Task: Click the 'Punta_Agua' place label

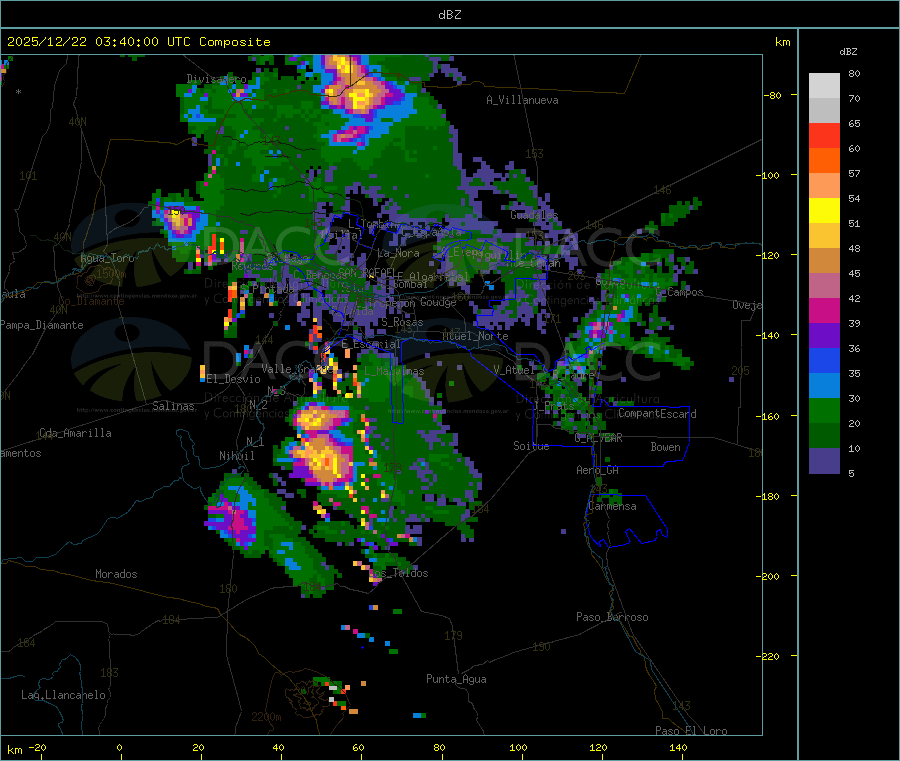Action: pos(456,679)
